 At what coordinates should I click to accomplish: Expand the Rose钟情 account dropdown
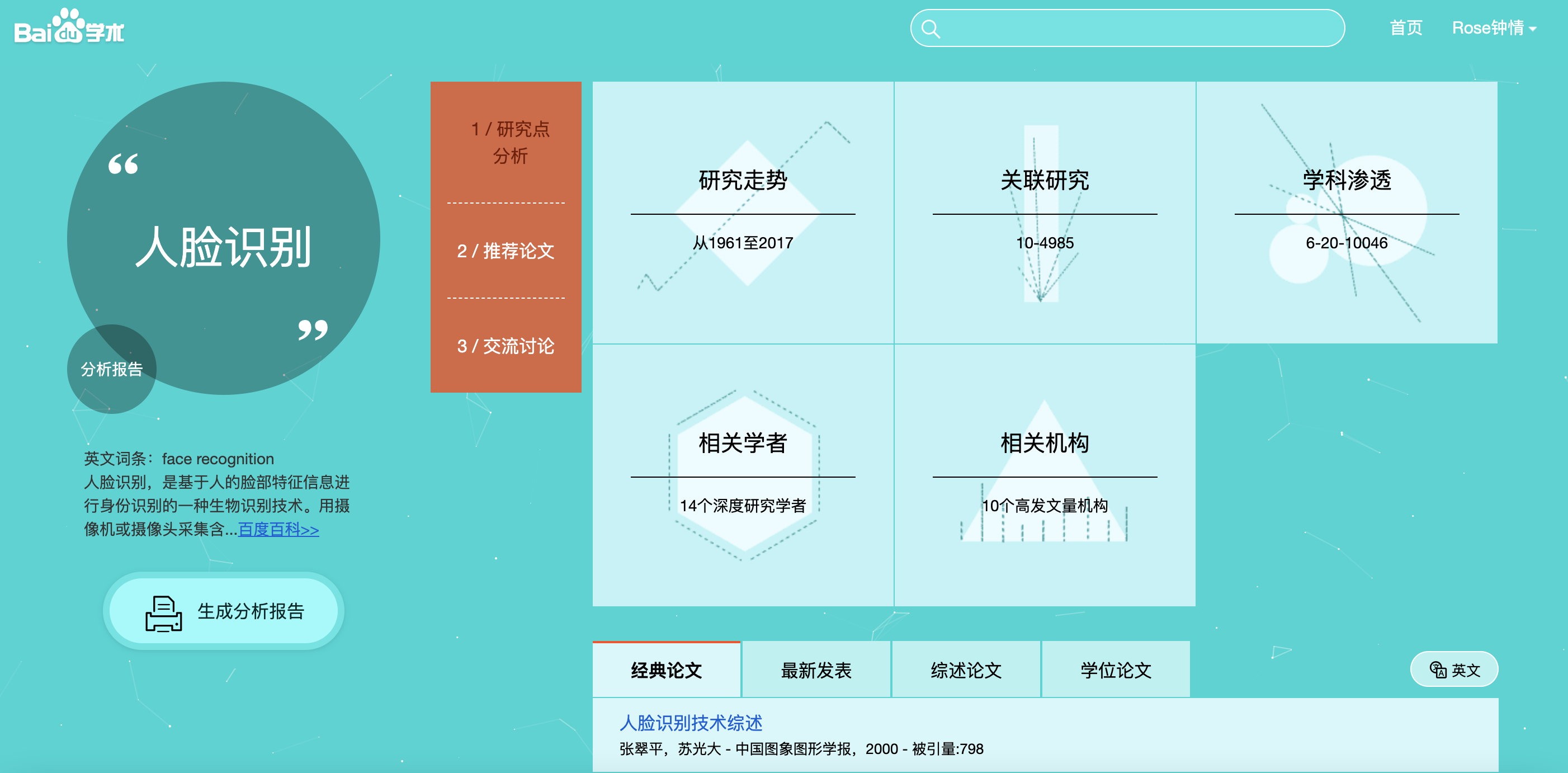(1487, 27)
